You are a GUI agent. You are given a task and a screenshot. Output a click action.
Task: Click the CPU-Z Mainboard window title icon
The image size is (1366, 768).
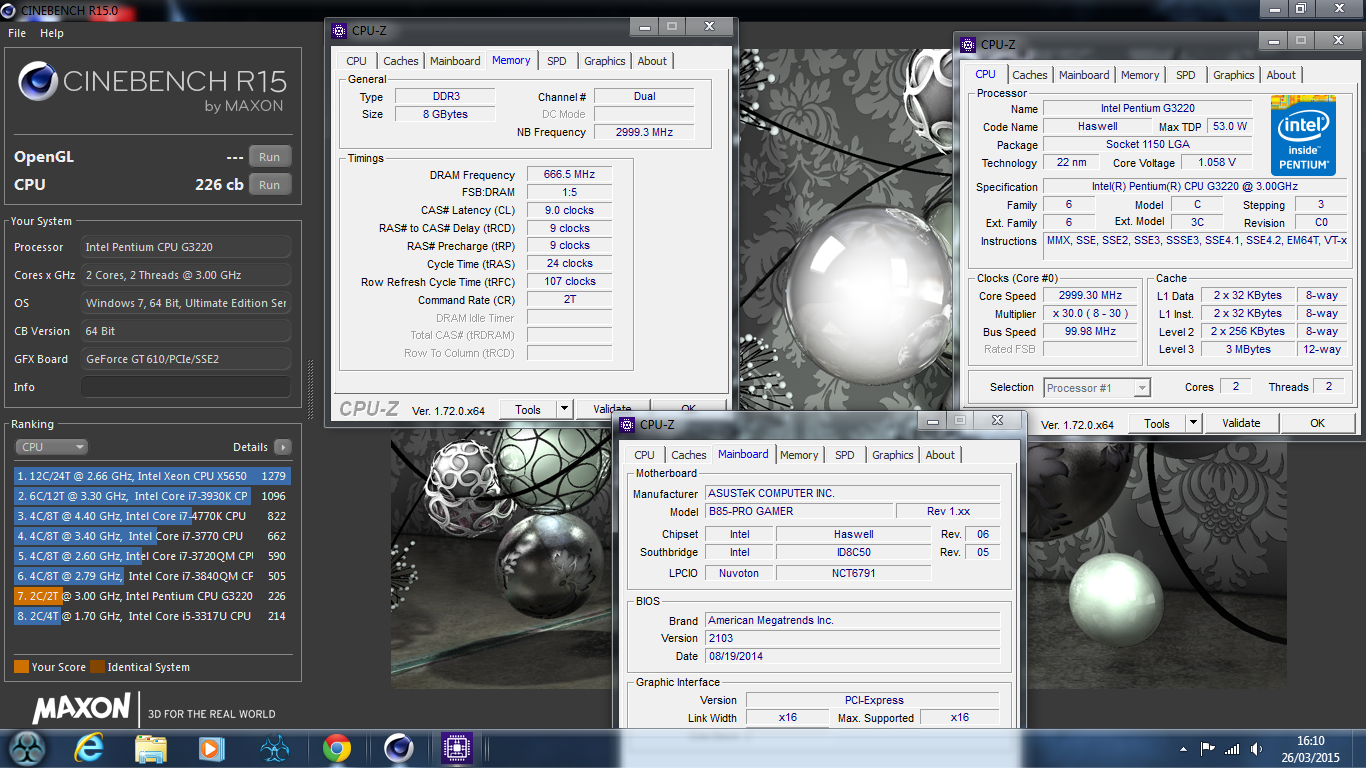tap(627, 425)
